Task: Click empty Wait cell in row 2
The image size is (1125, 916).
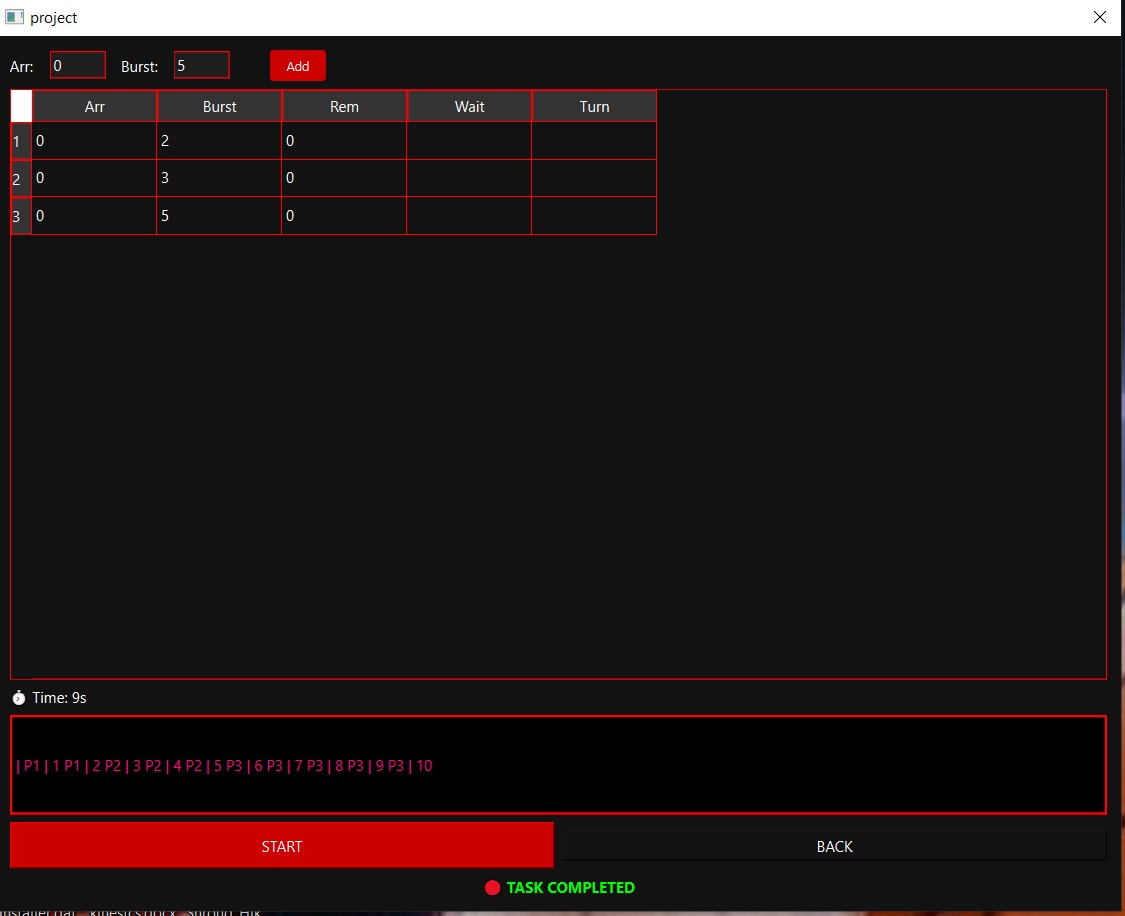Action: (x=469, y=178)
